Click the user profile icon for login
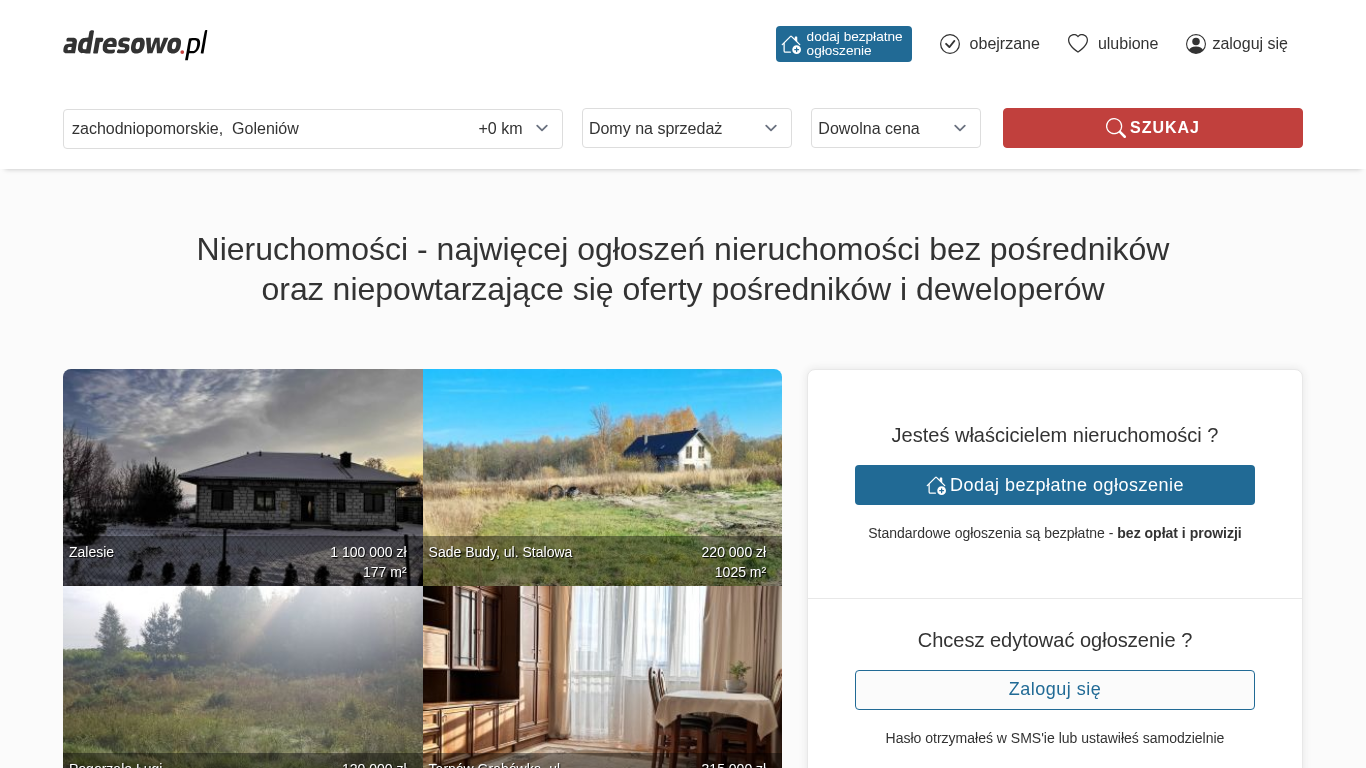1366x768 pixels. click(1196, 44)
